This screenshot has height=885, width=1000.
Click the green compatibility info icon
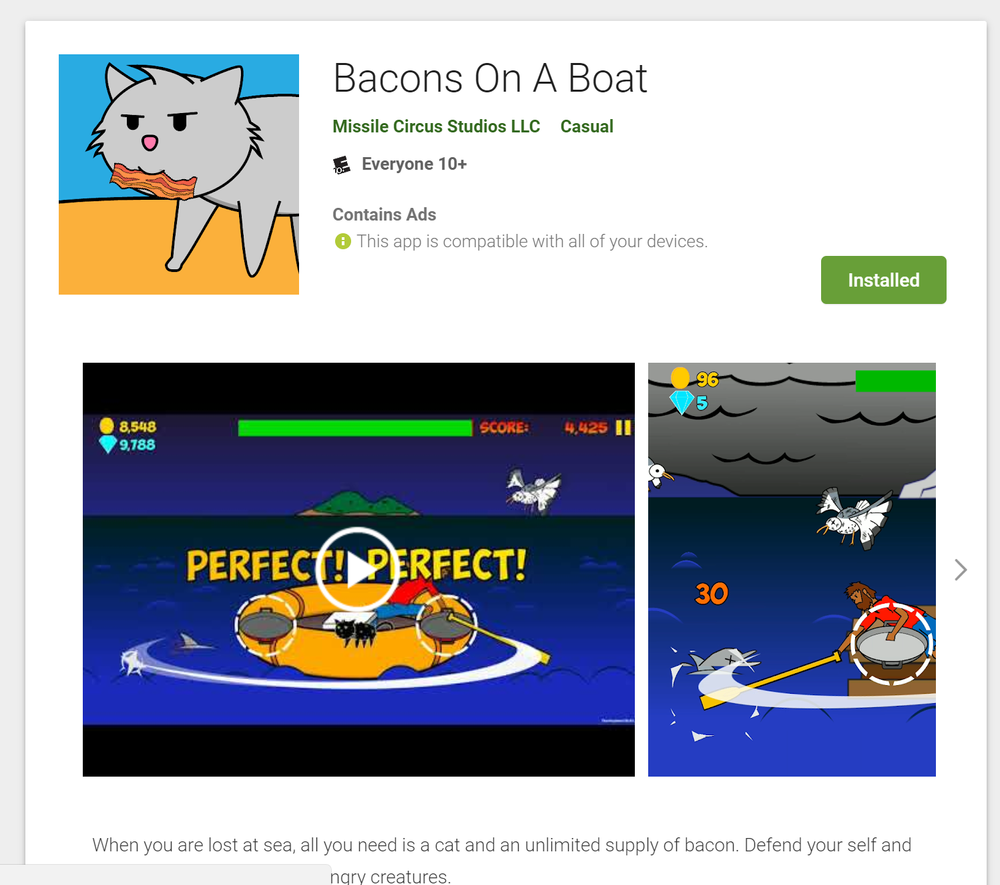342,242
